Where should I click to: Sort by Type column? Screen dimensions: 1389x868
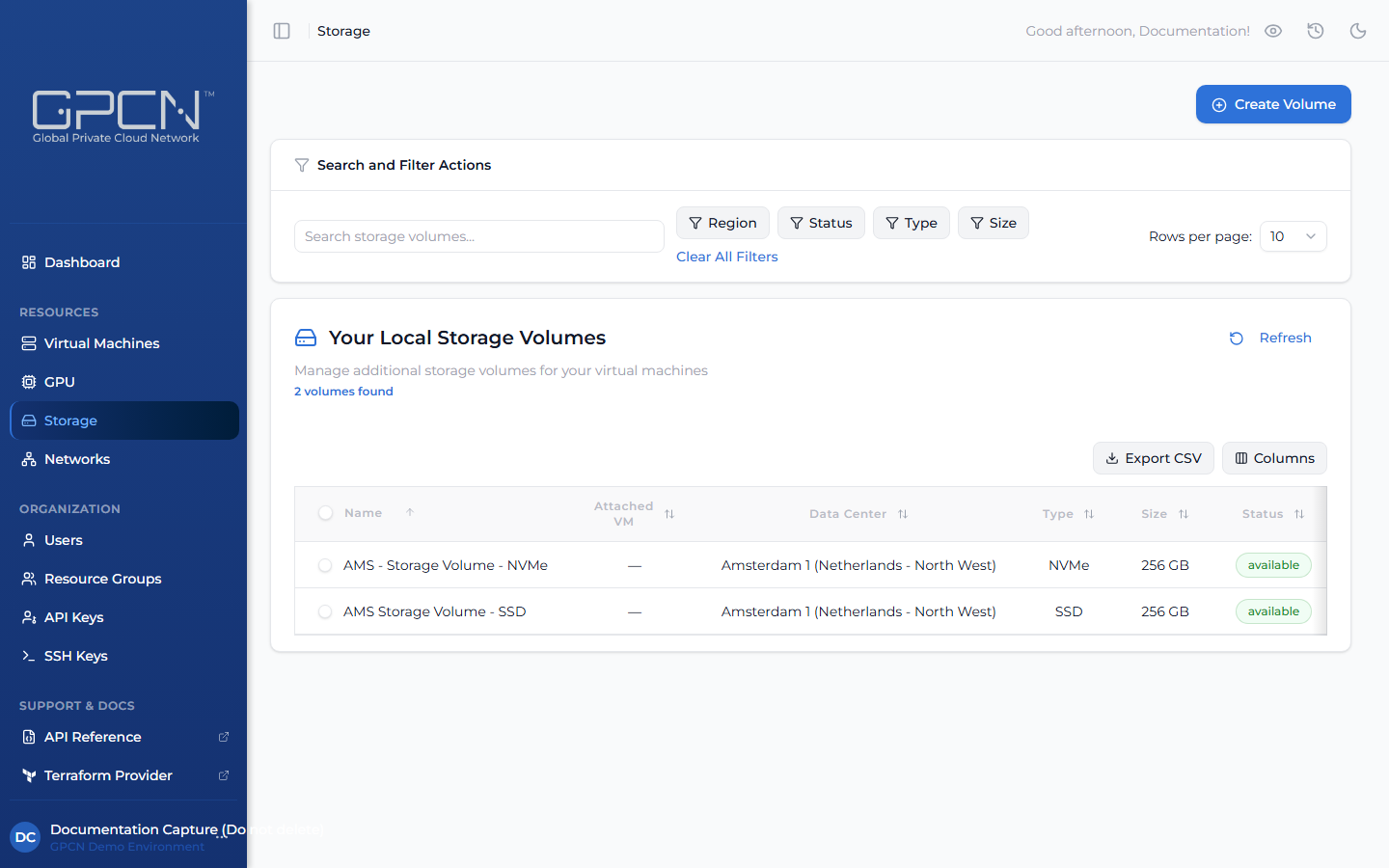(1089, 514)
